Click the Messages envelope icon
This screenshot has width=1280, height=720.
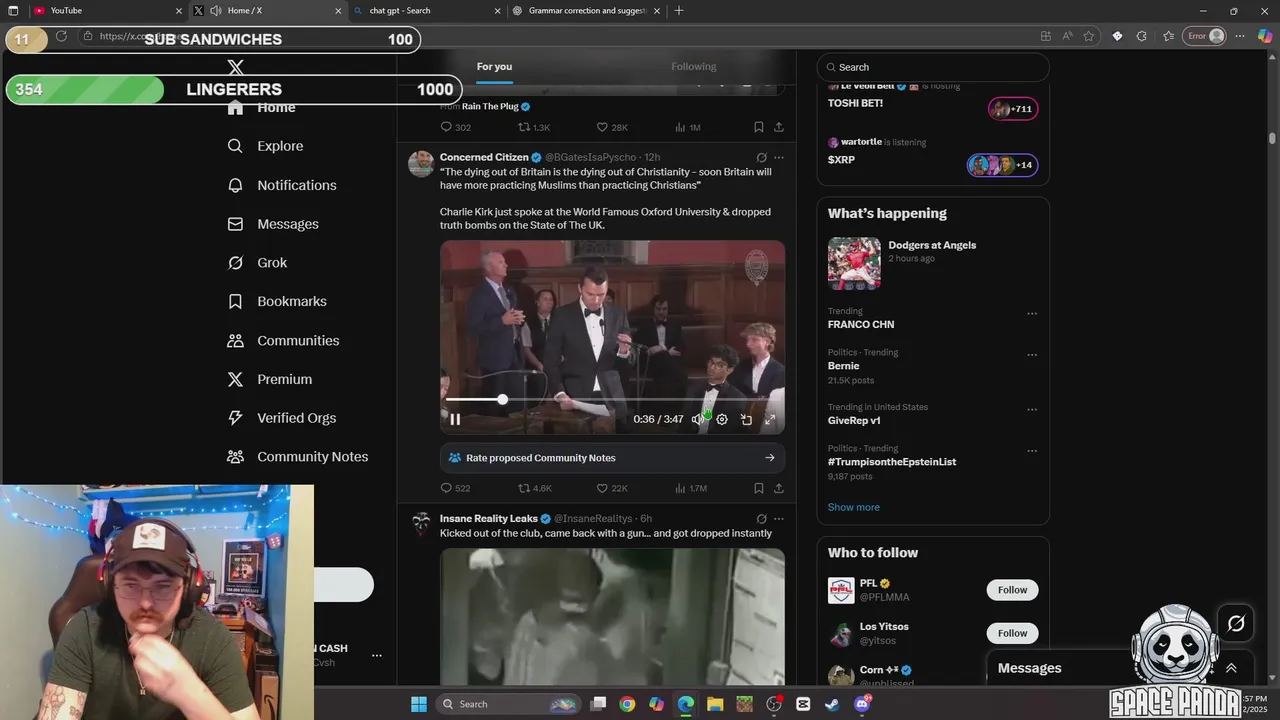pyautogui.click(x=235, y=224)
